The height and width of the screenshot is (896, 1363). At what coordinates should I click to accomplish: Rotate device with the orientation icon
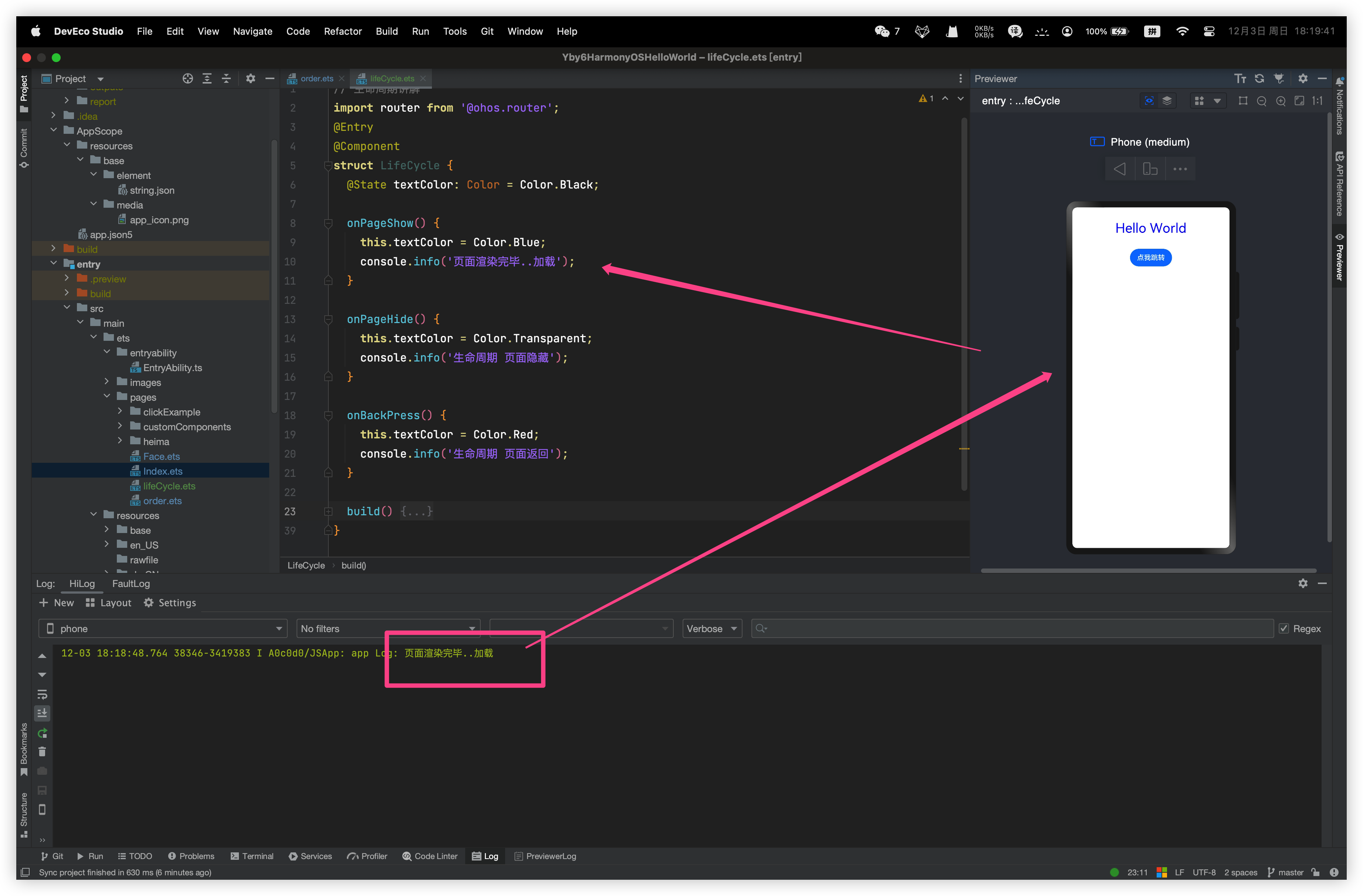coord(1150,169)
